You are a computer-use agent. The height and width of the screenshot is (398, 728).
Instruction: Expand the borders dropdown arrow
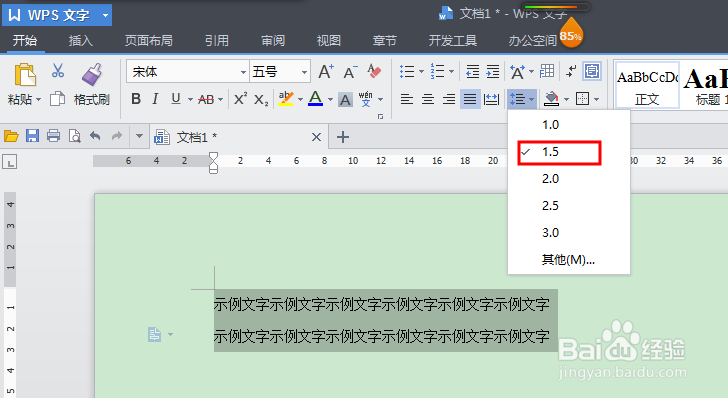[597, 99]
